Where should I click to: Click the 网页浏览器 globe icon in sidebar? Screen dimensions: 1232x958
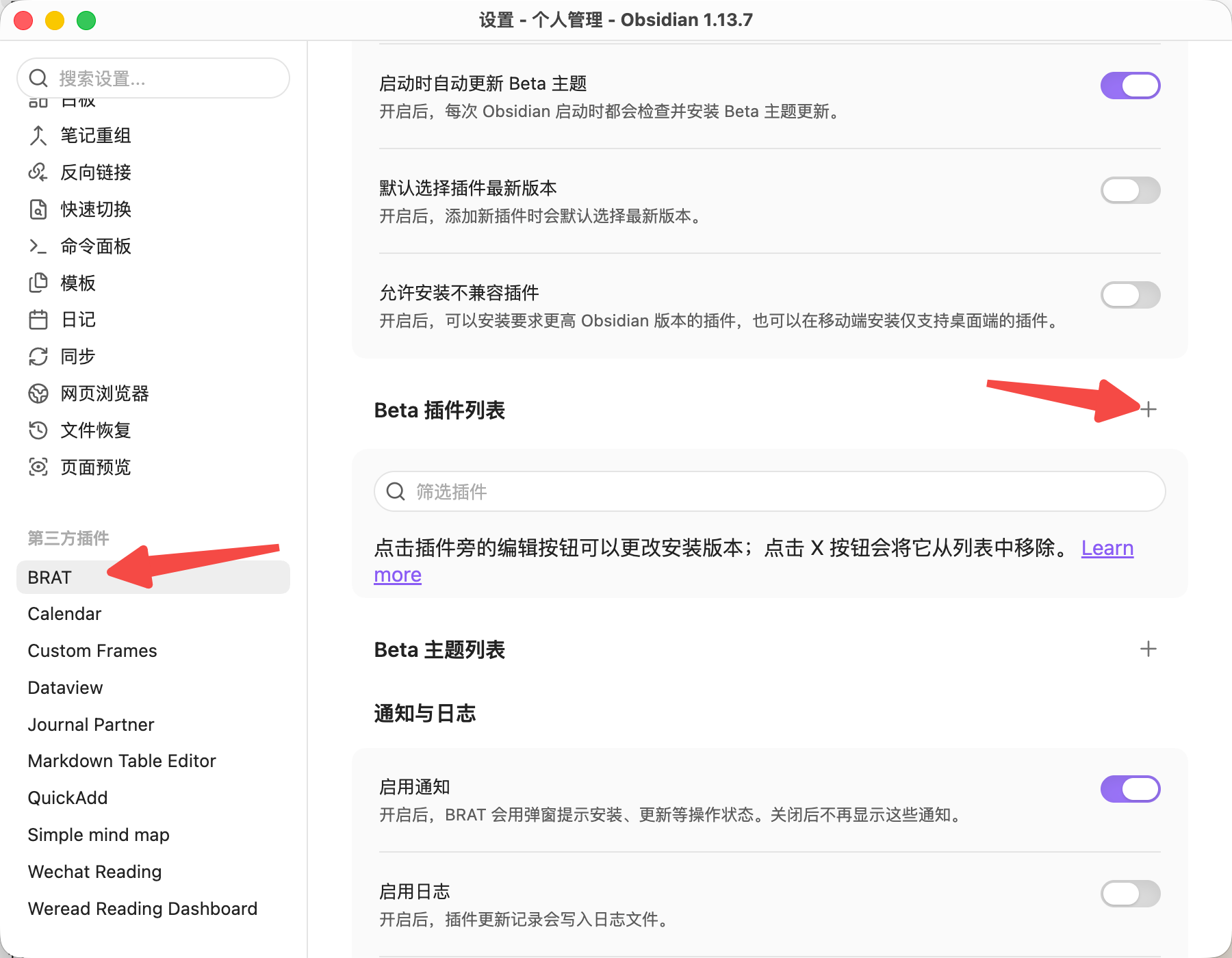click(x=38, y=393)
